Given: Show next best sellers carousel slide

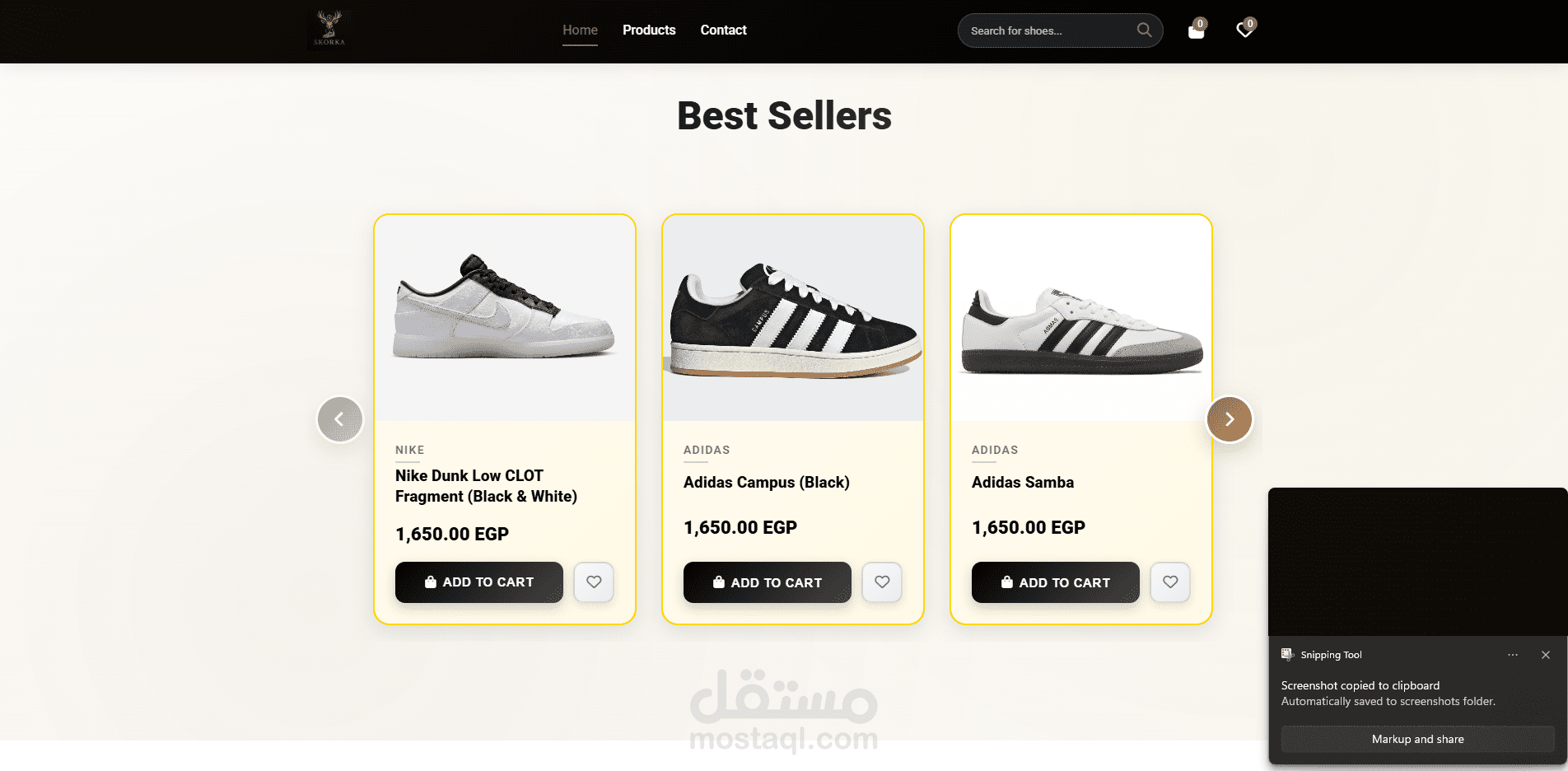Looking at the screenshot, I should point(1229,419).
